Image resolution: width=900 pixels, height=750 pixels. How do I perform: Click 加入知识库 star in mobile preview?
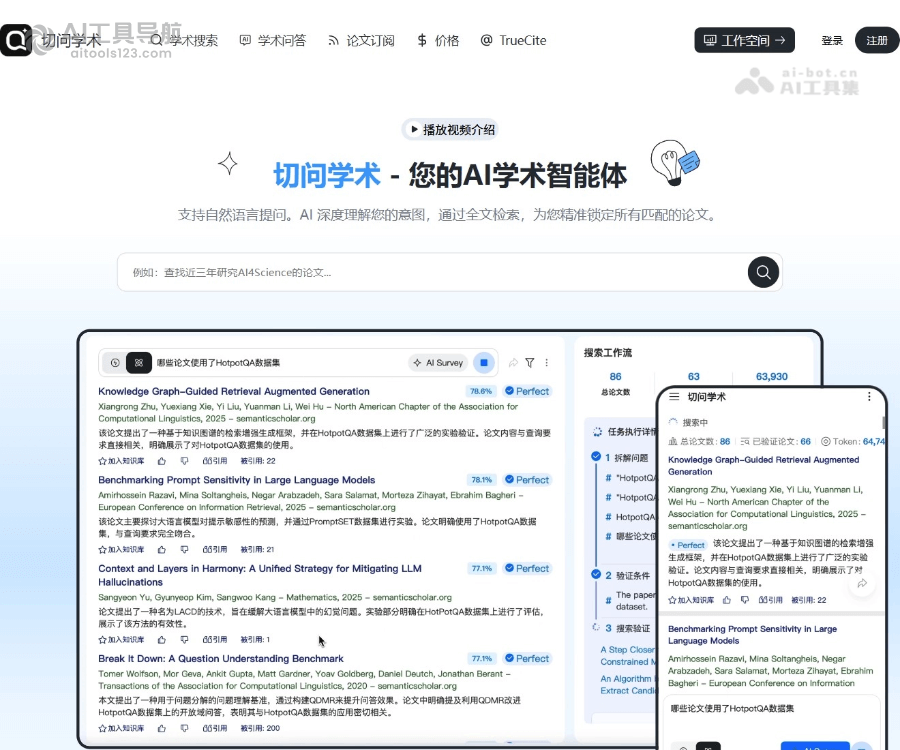[691, 600]
